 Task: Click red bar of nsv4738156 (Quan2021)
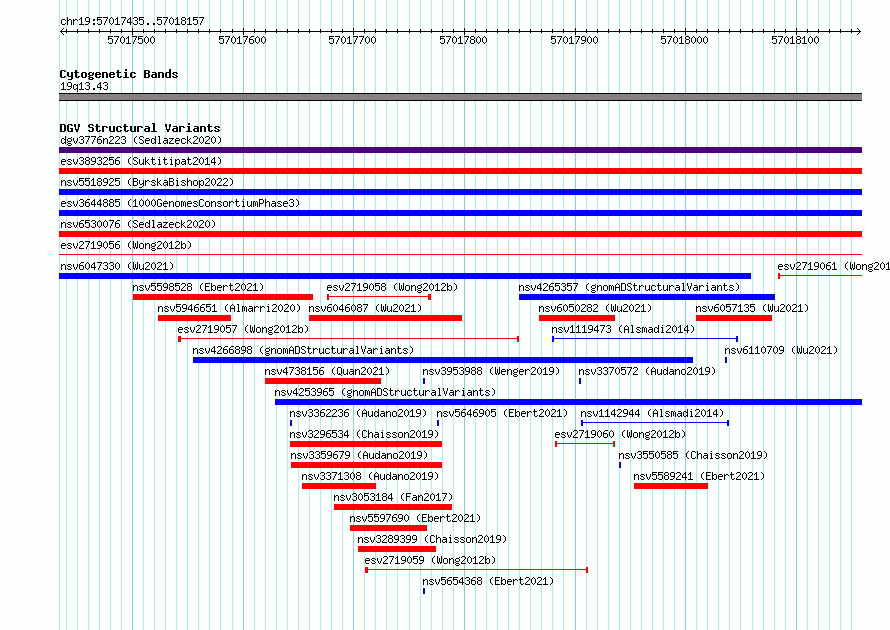coord(322,381)
